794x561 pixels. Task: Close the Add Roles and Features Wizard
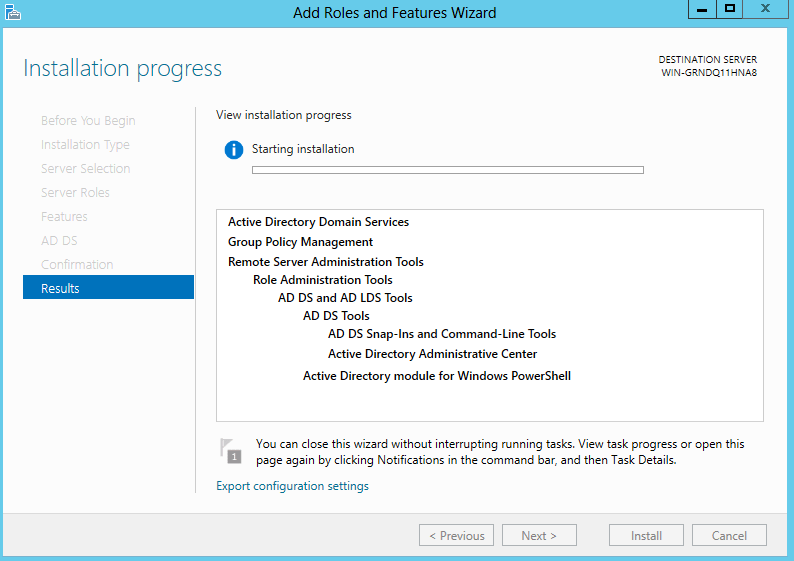point(766,9)
